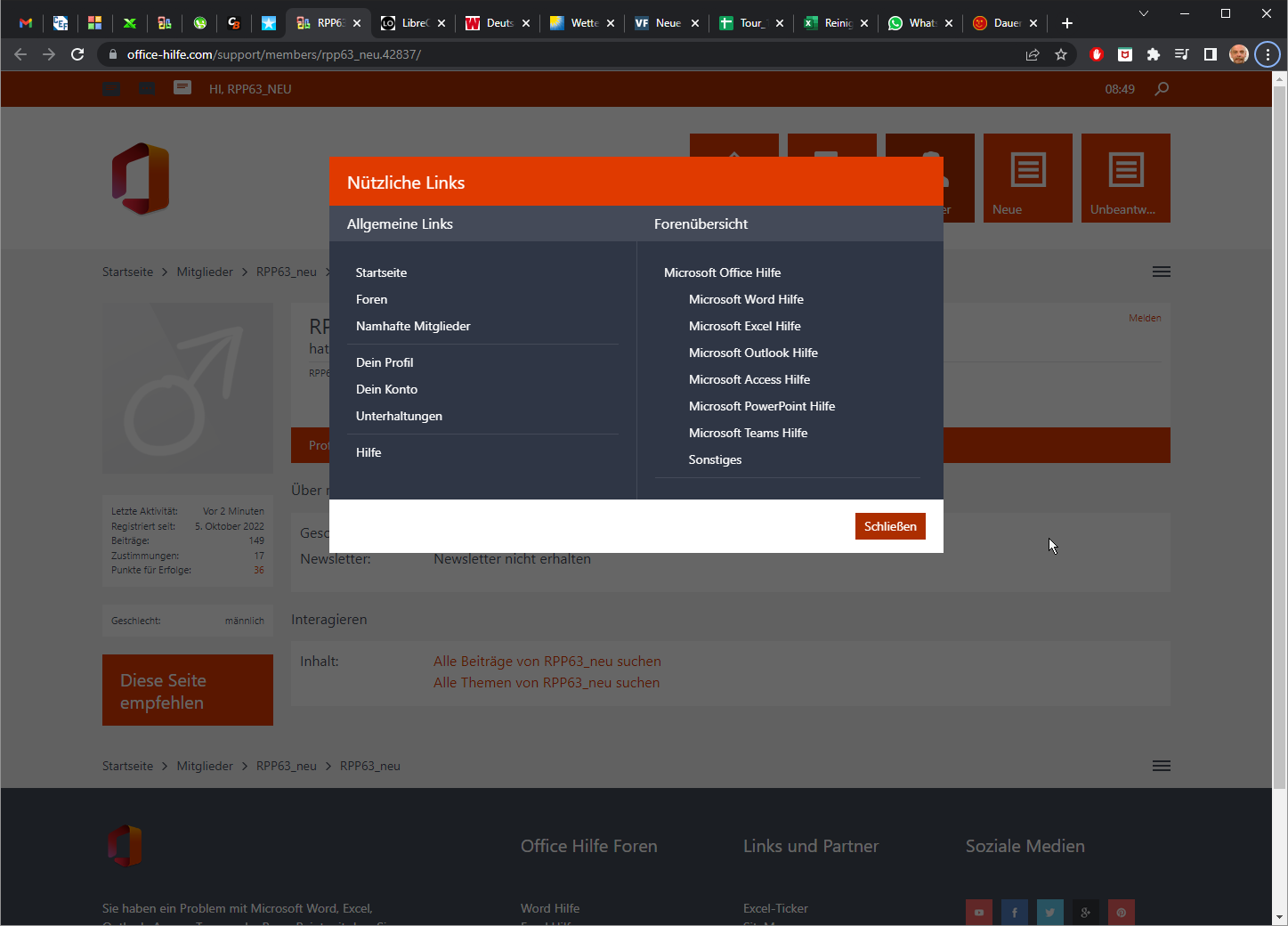The width and height of the screenshot is (1288, 926).
Task: Open Namhafte Mitglieder link
Action: [413, 326]
